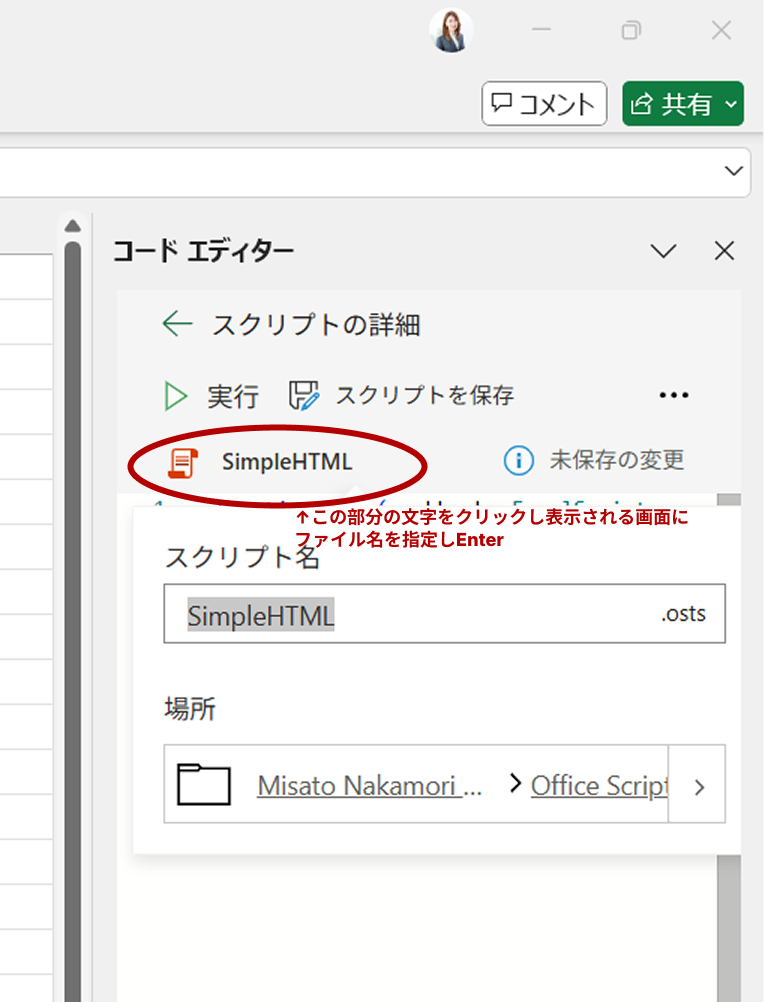The height and width of the screenshot is (1002, 764).
Task: Open the 共有 dropdown arrow
Action: [731, 104]
